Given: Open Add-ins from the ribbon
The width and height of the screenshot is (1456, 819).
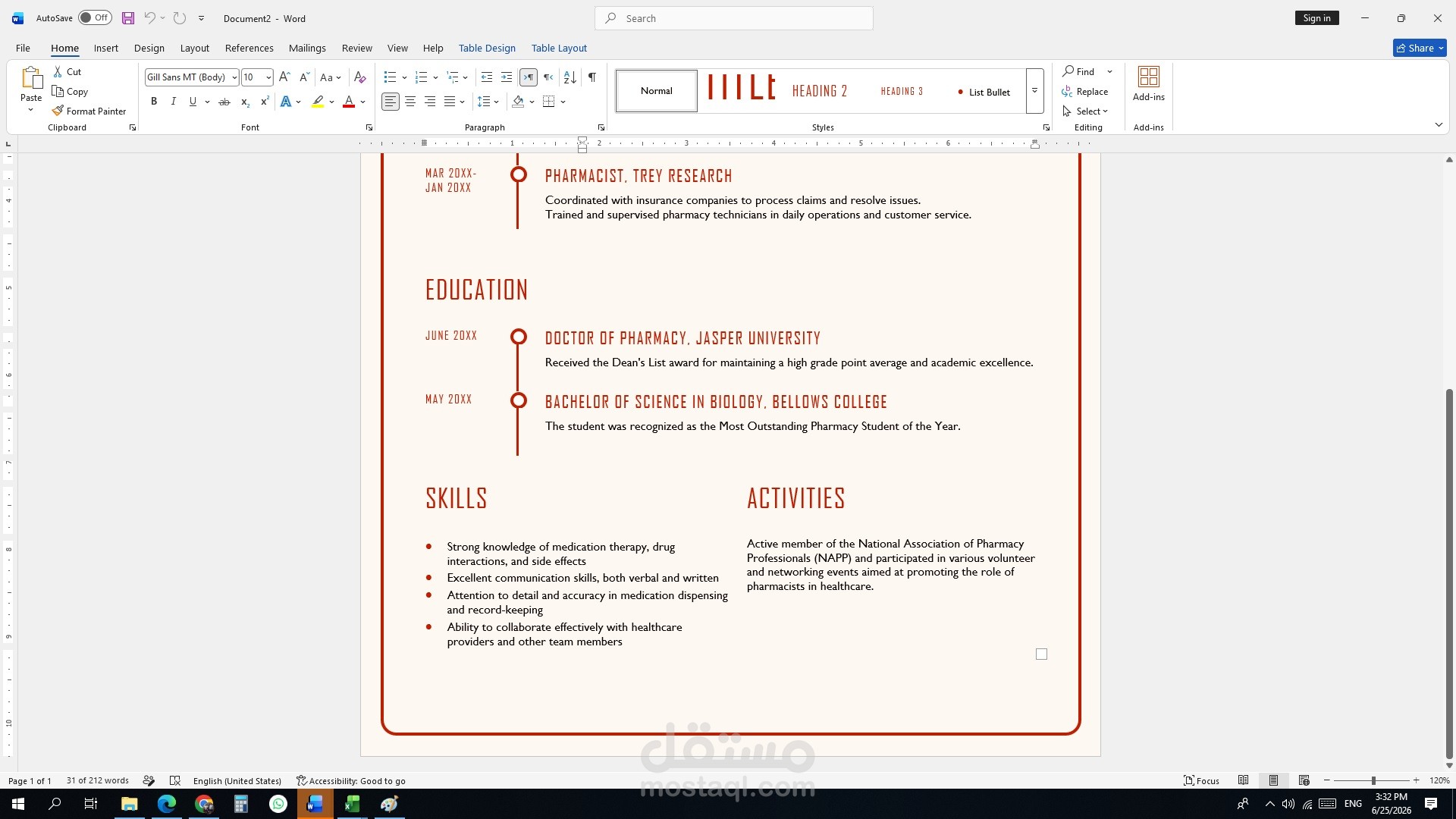Looking at the screenshot, I should (x=1148, y=83).
